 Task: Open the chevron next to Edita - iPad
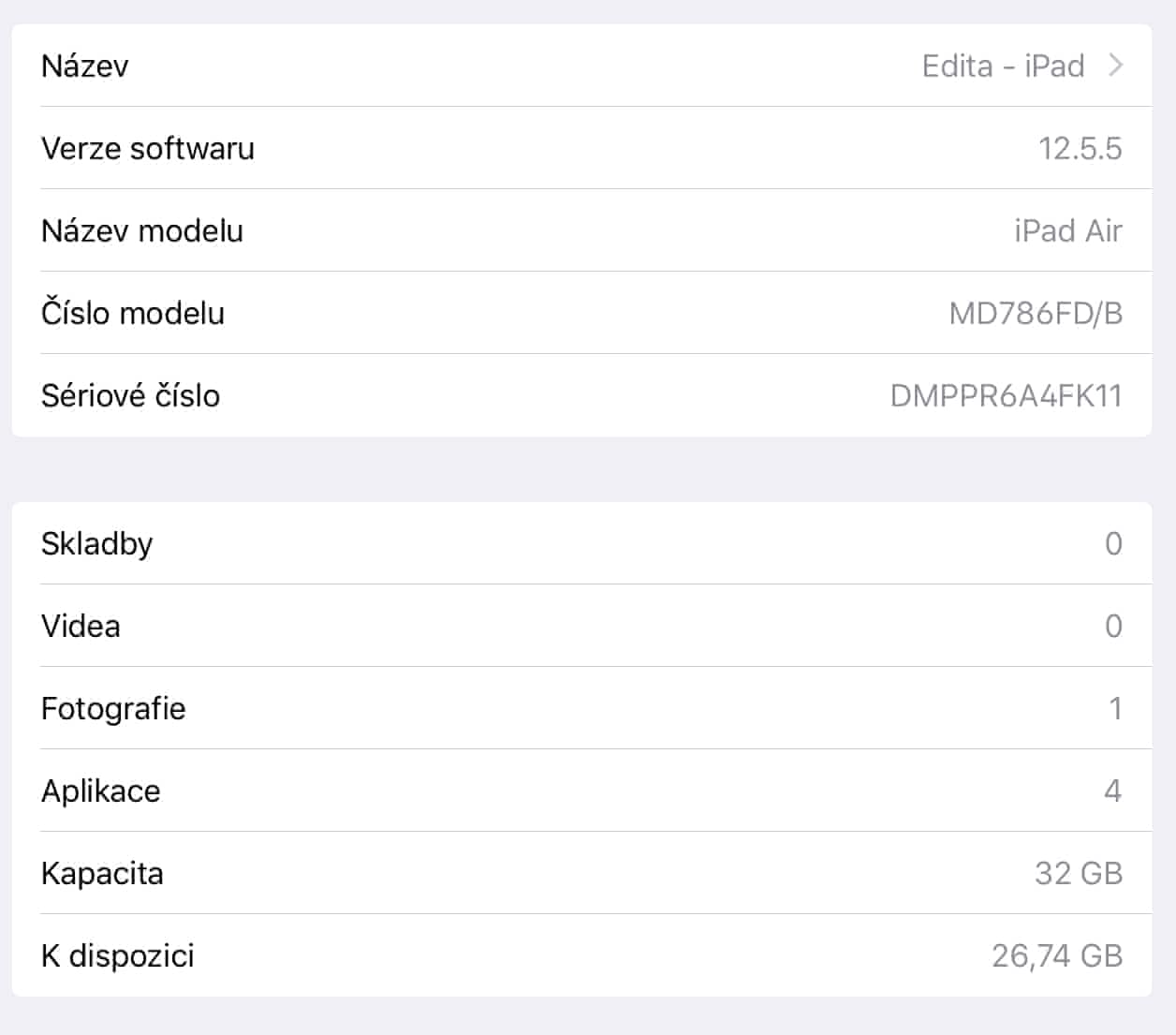point(1114,66)
